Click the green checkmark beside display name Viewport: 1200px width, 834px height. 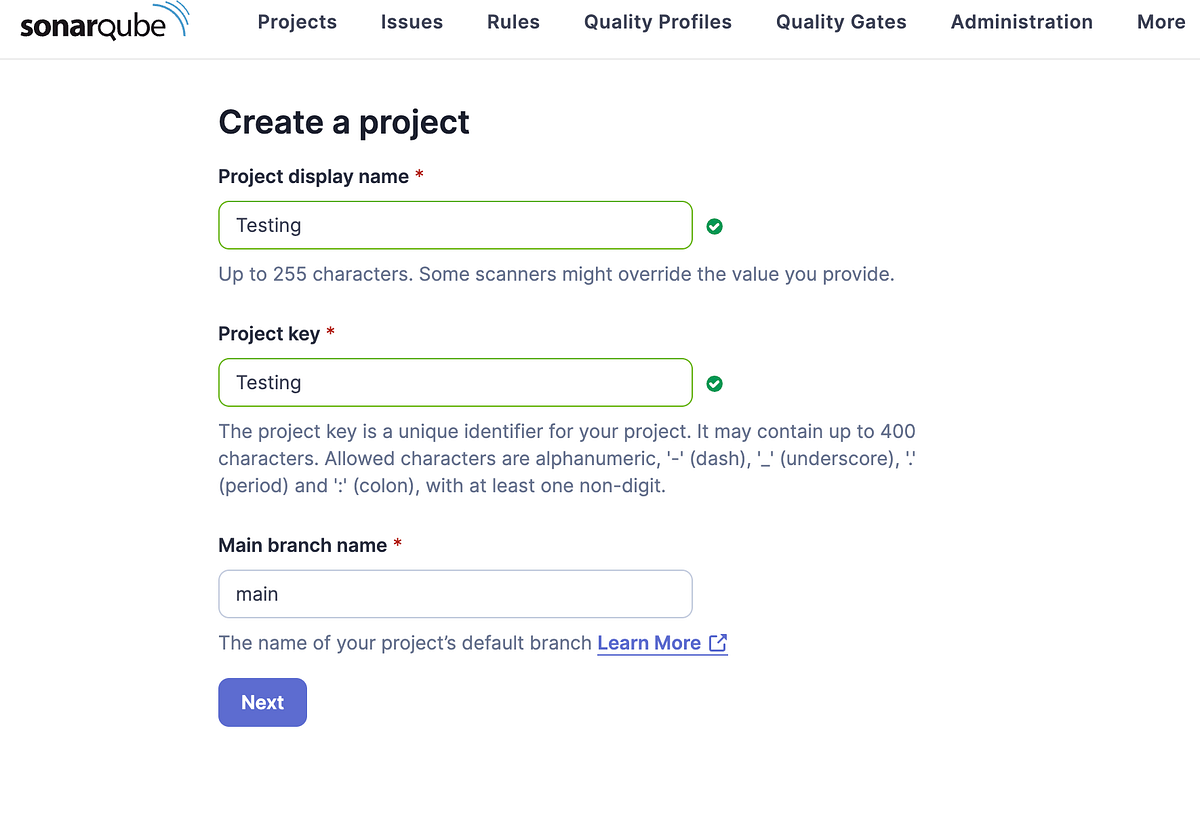coord(714,226)
